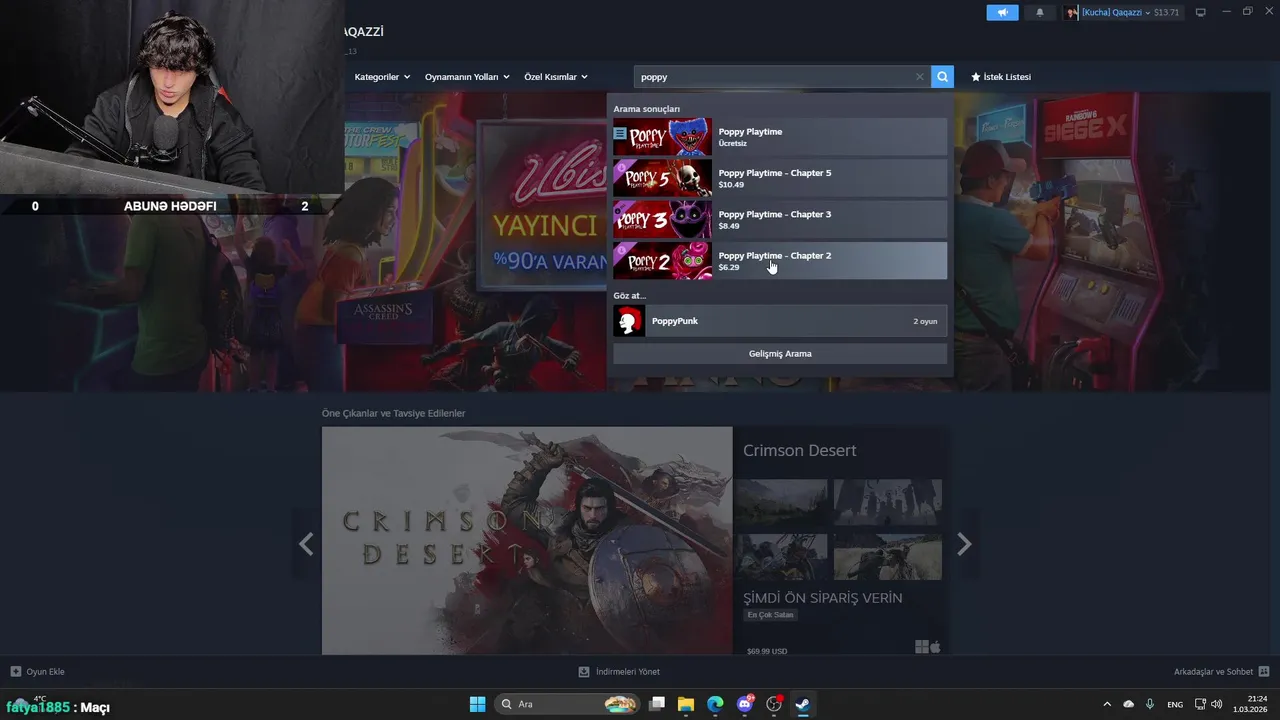The height and width of the screenshot is (720, 1280).
Task: Click the bottom-right Crimson Desert screenshot thumbnail
Action: 888,557
